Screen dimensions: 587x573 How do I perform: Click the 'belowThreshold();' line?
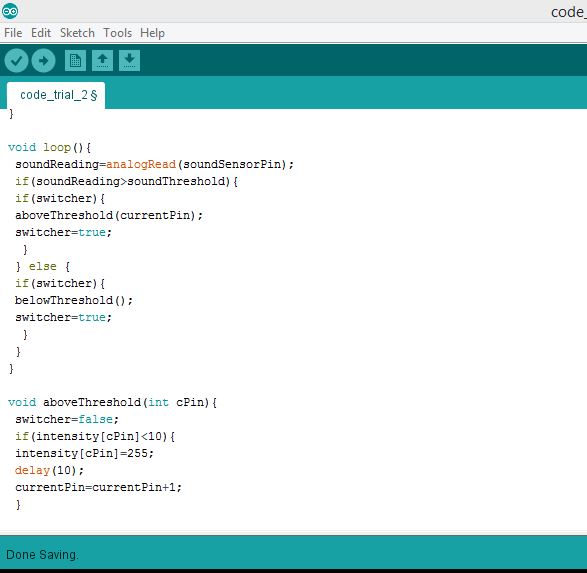tap(74, 301)
